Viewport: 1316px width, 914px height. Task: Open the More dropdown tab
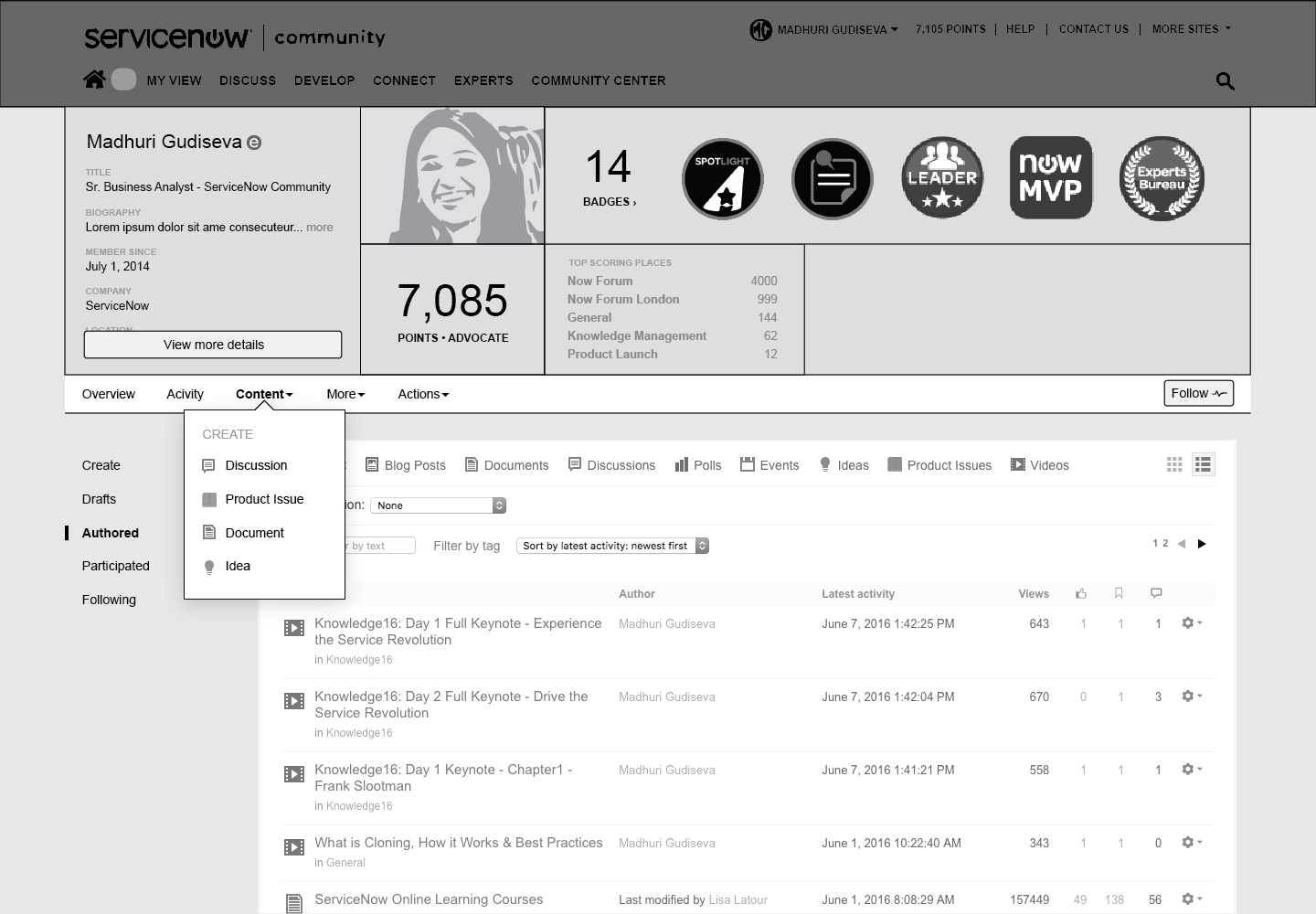(x=345, y=394)
